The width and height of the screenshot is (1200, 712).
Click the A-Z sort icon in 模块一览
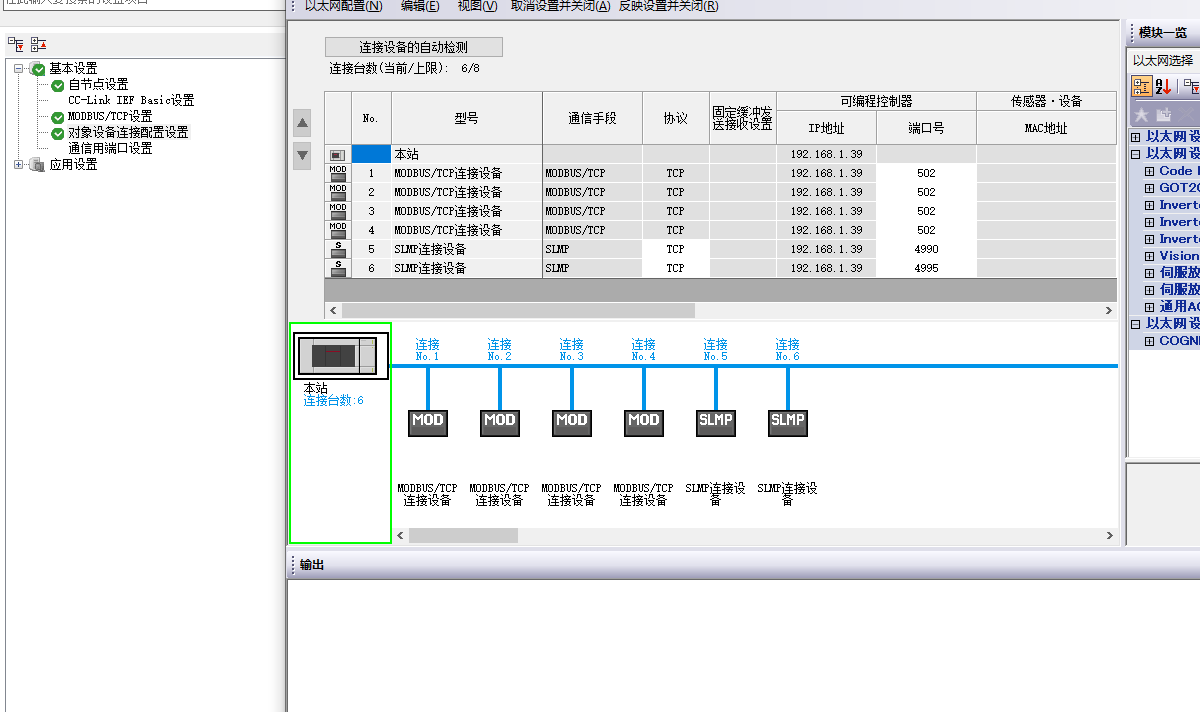pos(1164,87)
